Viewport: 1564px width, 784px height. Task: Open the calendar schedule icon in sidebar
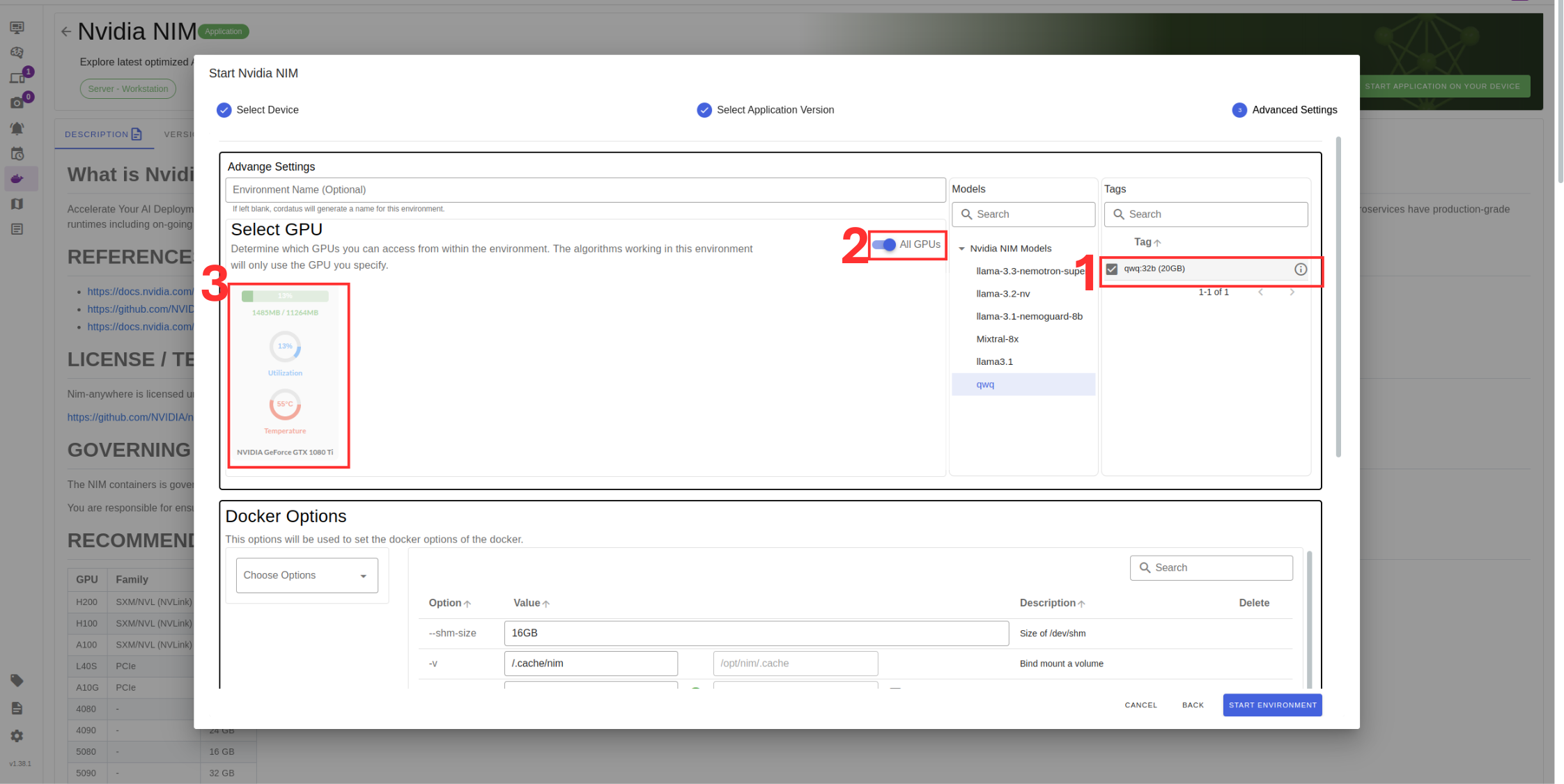point(17,154)
